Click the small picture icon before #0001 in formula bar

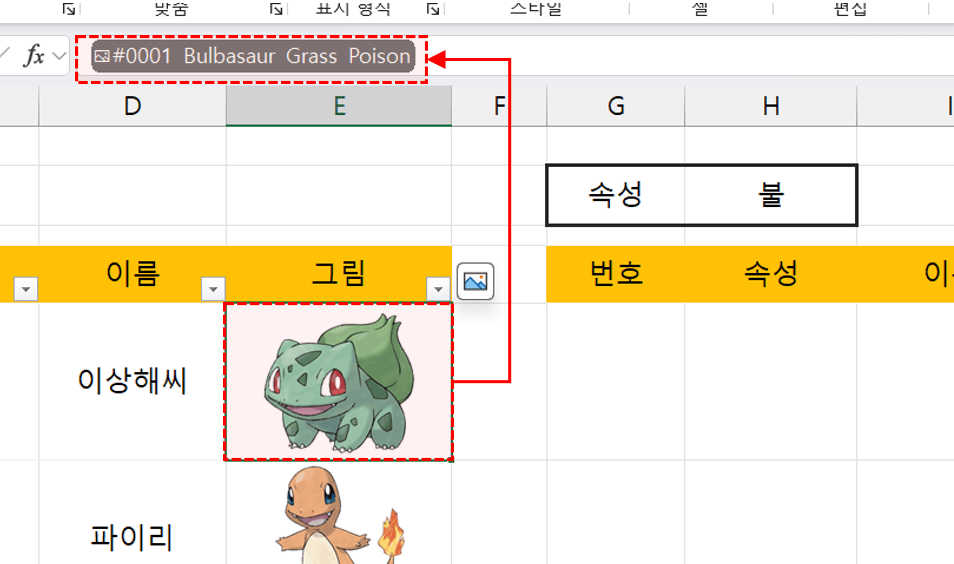tap(101, 57)
